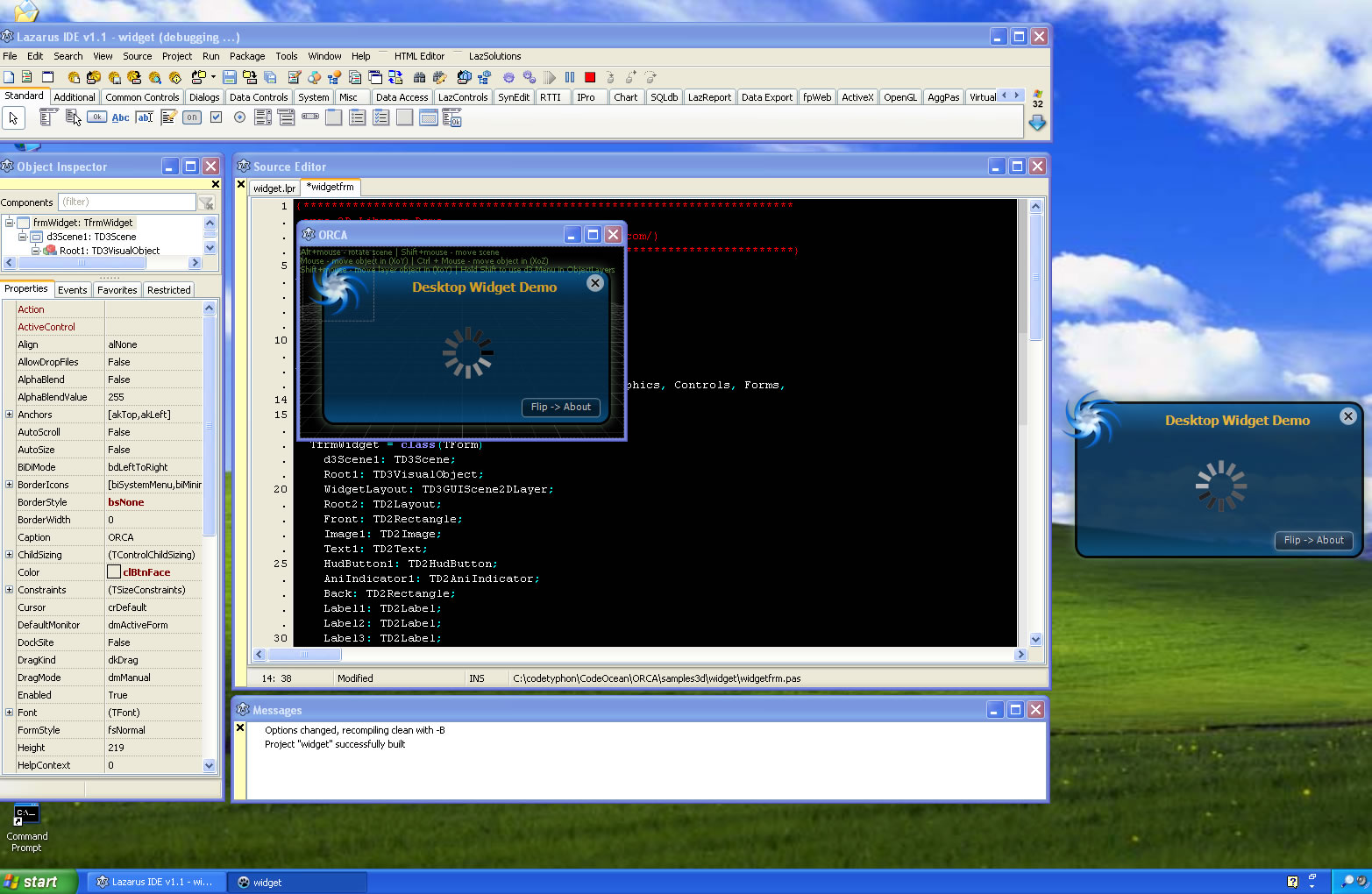Expand the Anchors property
Image resolution: width=1372 pixels, height=894 pixels.
pyautogui.click(x=9, y=415)
